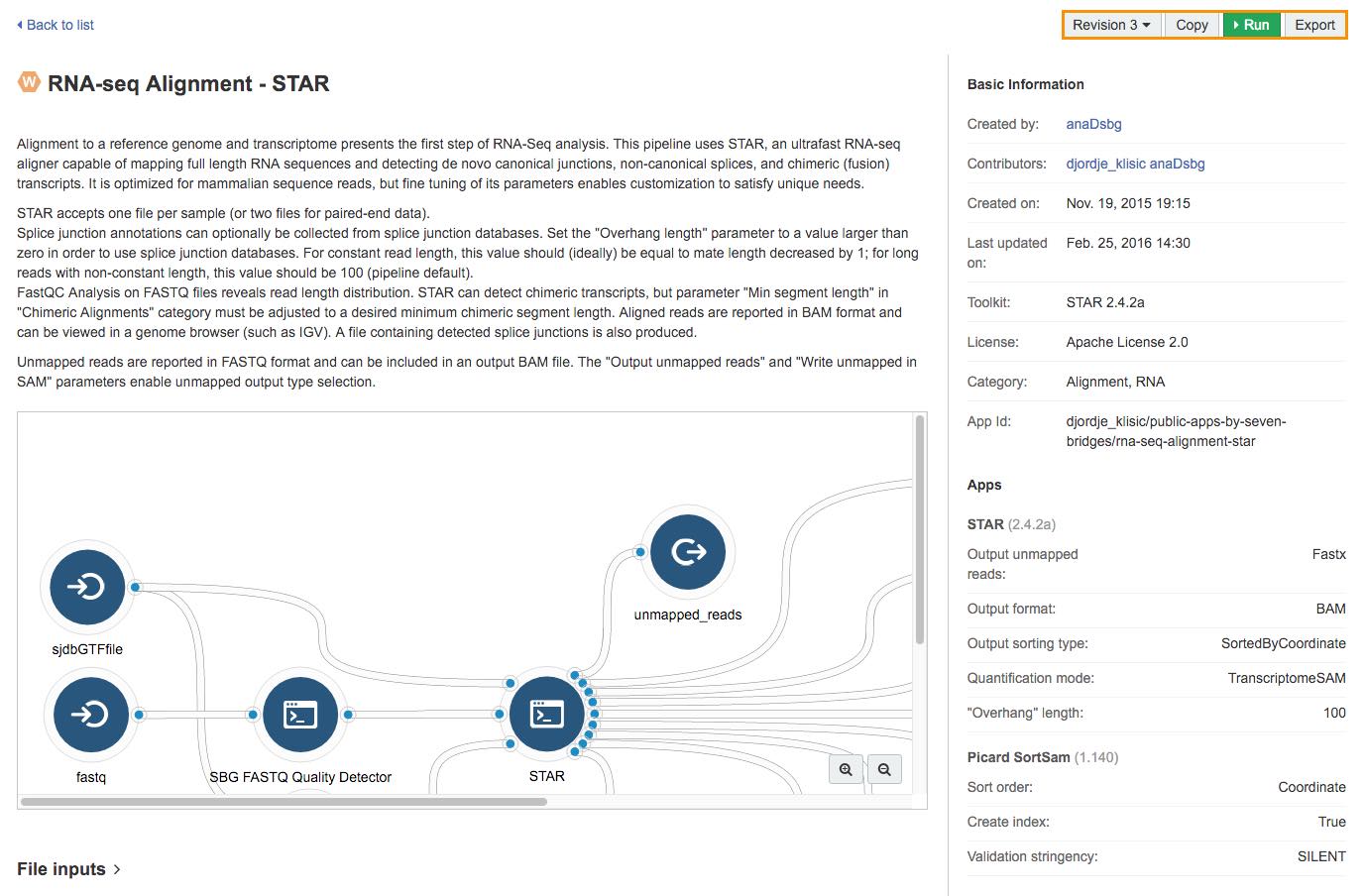Click the SortedByCoordinate value
Image resolution: width=1365 pixels, height=896 pixels.
(1284, 643)
